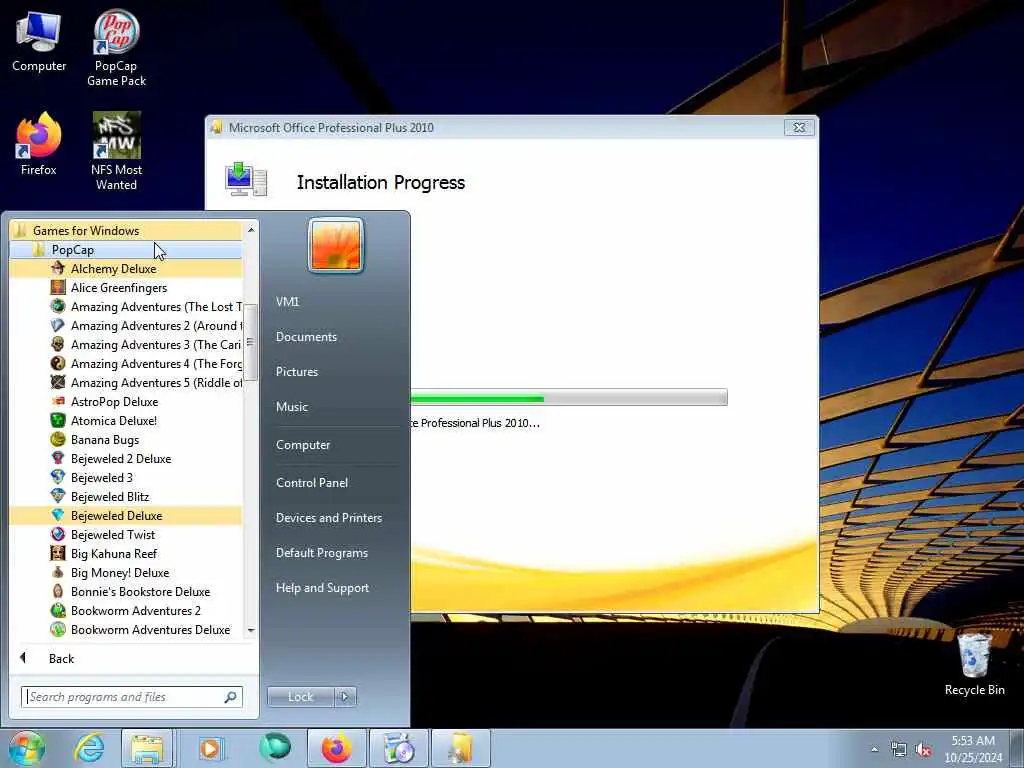Click programs list scroll up arrow
Screen dimensions: 1024x768
[x=251, y=231]
